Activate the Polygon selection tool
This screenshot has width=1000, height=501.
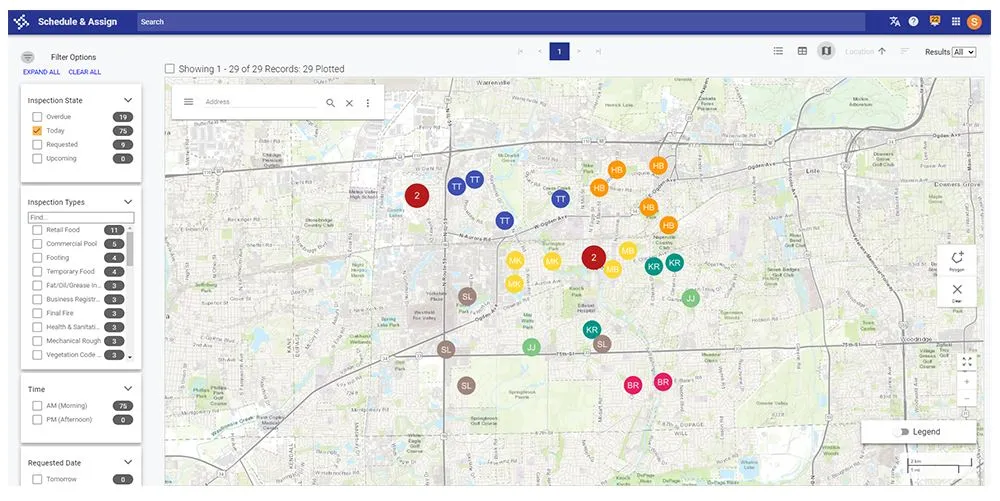(x=957, y=261)
